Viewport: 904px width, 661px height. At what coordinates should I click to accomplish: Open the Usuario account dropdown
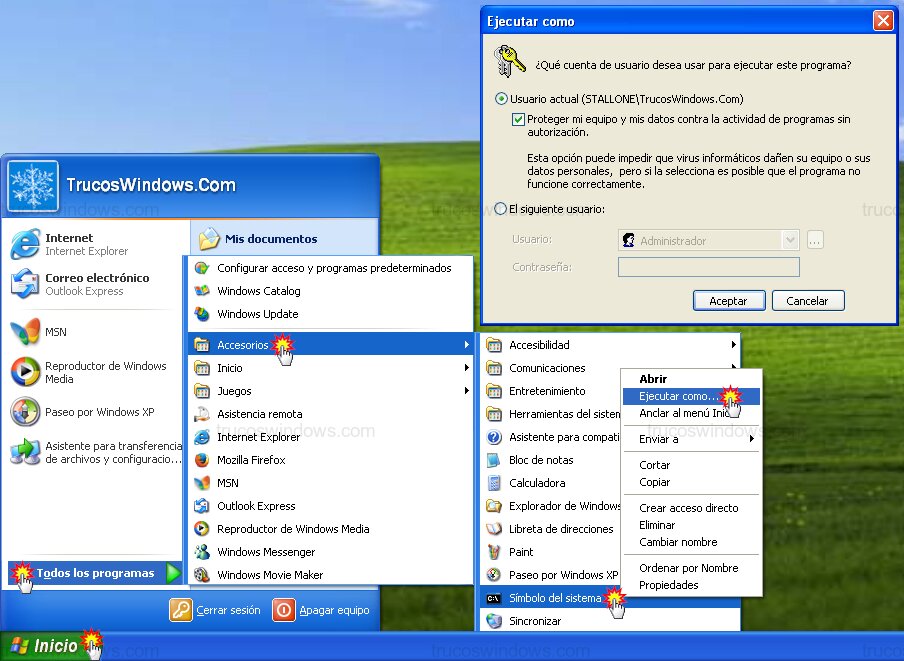pos(790,240)
